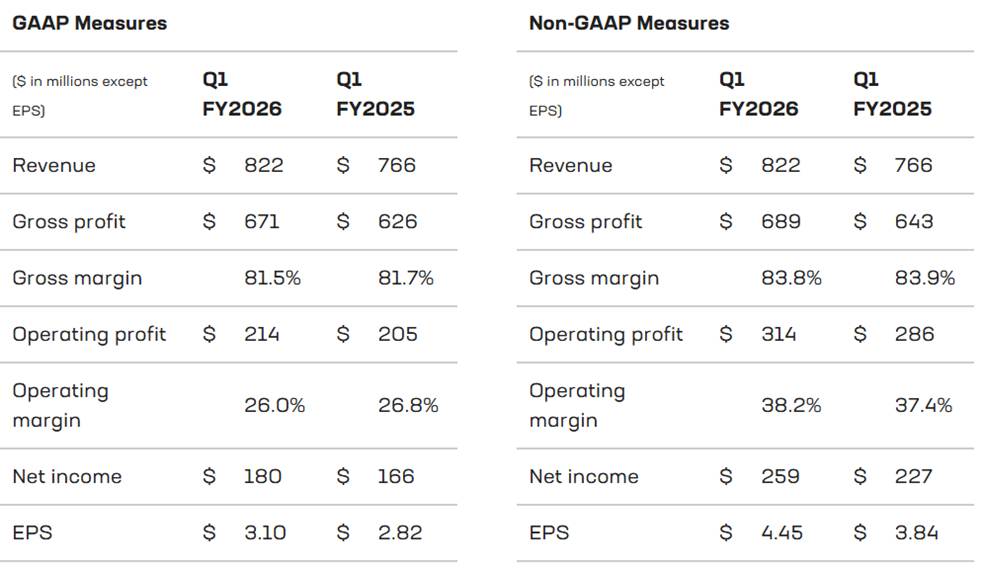
Task: Select the Q1 FY2025 column header under GAAP
Action: [x=375, y=94]
